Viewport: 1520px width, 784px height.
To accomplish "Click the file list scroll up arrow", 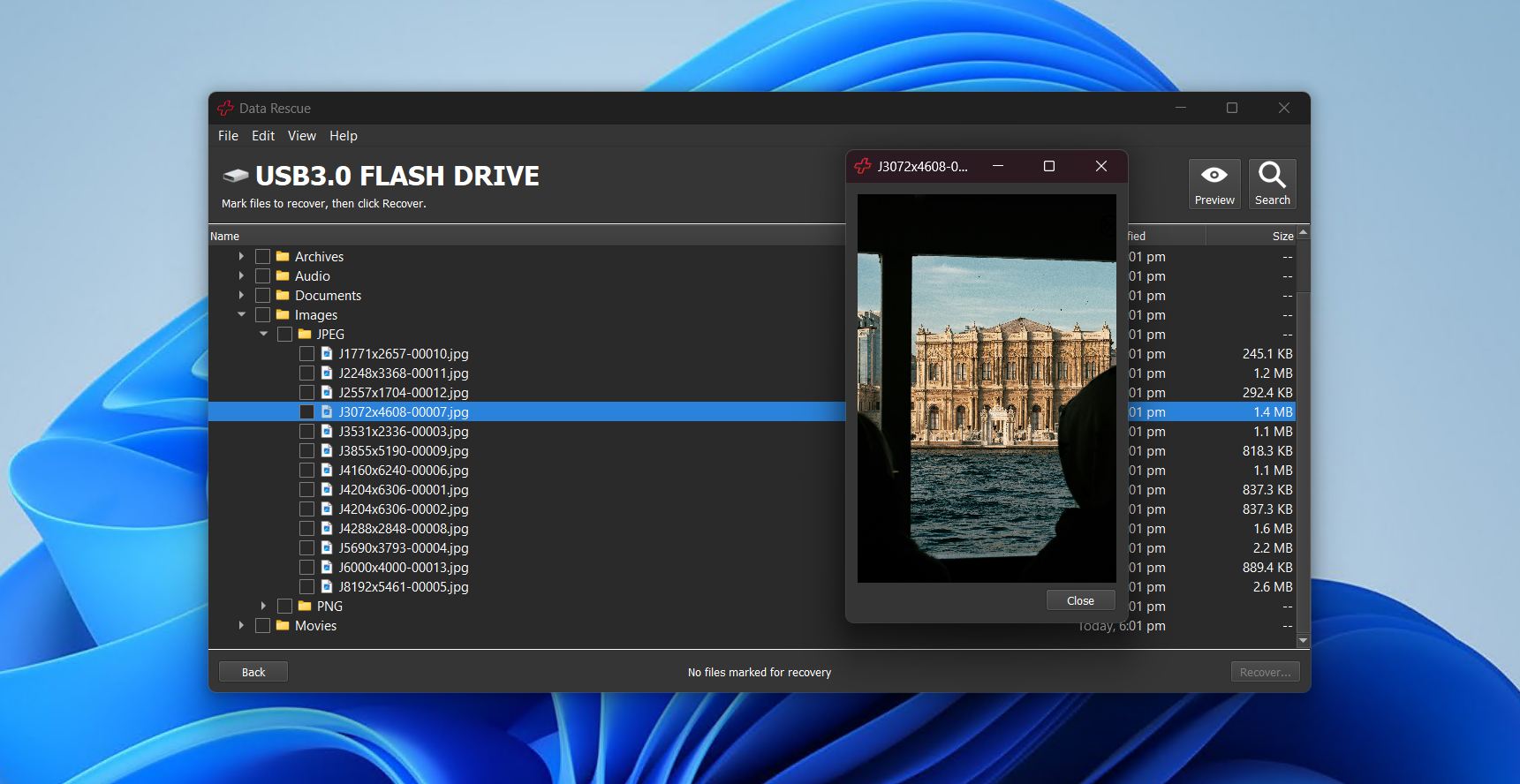I will 1303,232.
